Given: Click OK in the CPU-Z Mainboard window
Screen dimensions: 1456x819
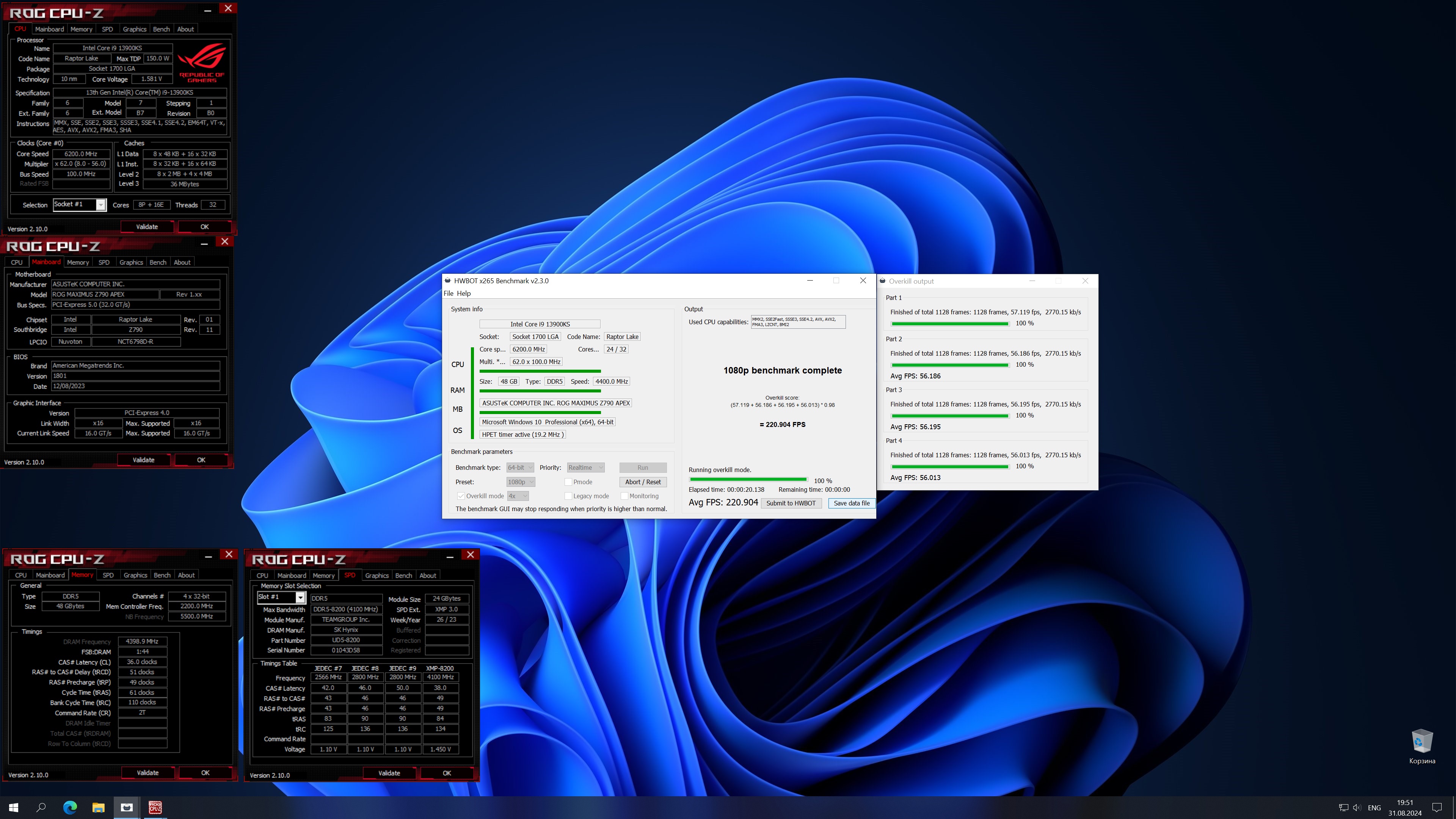Looking at the screenshot, I should click(201, 460).
